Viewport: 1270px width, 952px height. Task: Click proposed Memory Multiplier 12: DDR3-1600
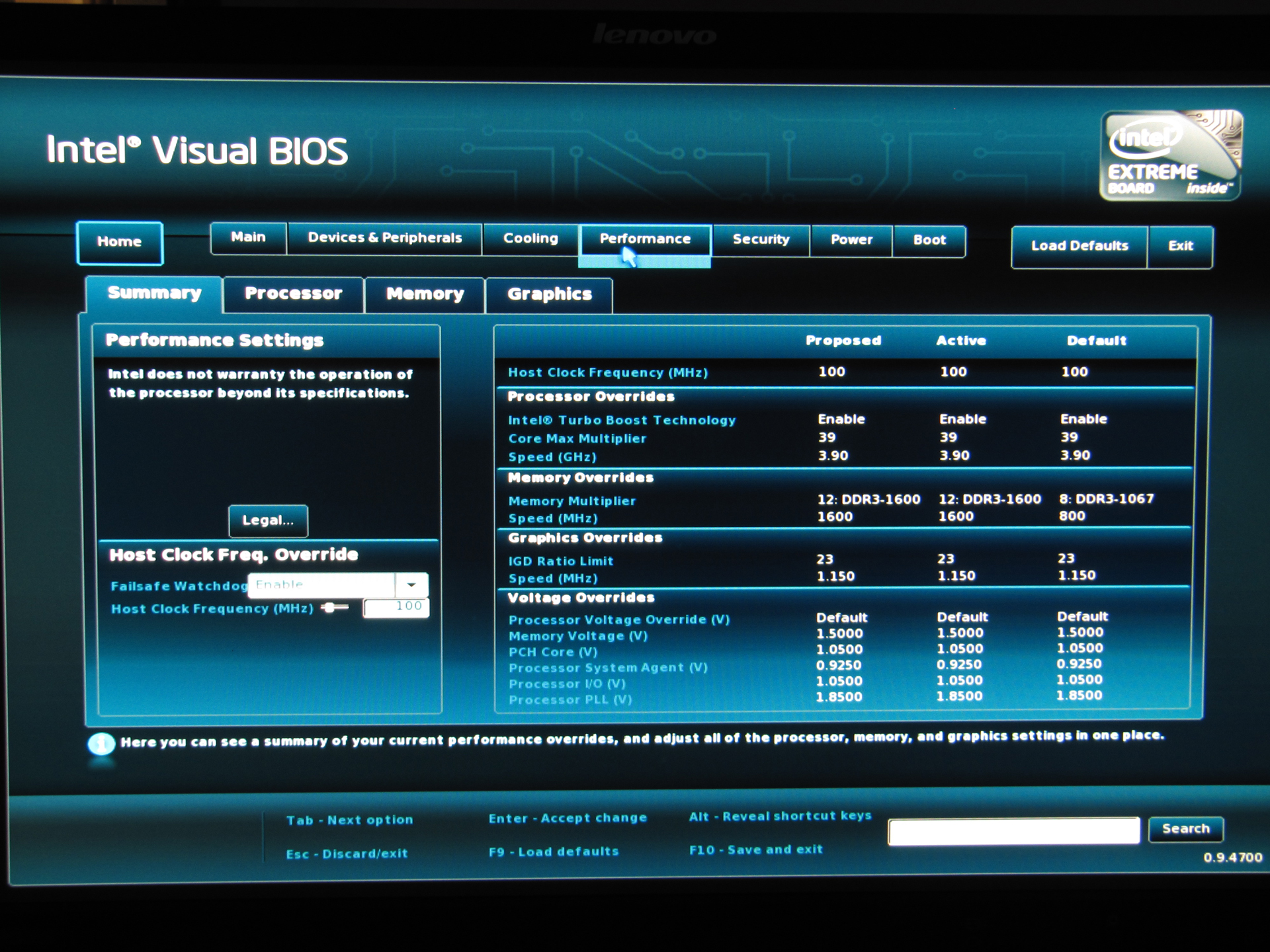(x=868, y=500)
